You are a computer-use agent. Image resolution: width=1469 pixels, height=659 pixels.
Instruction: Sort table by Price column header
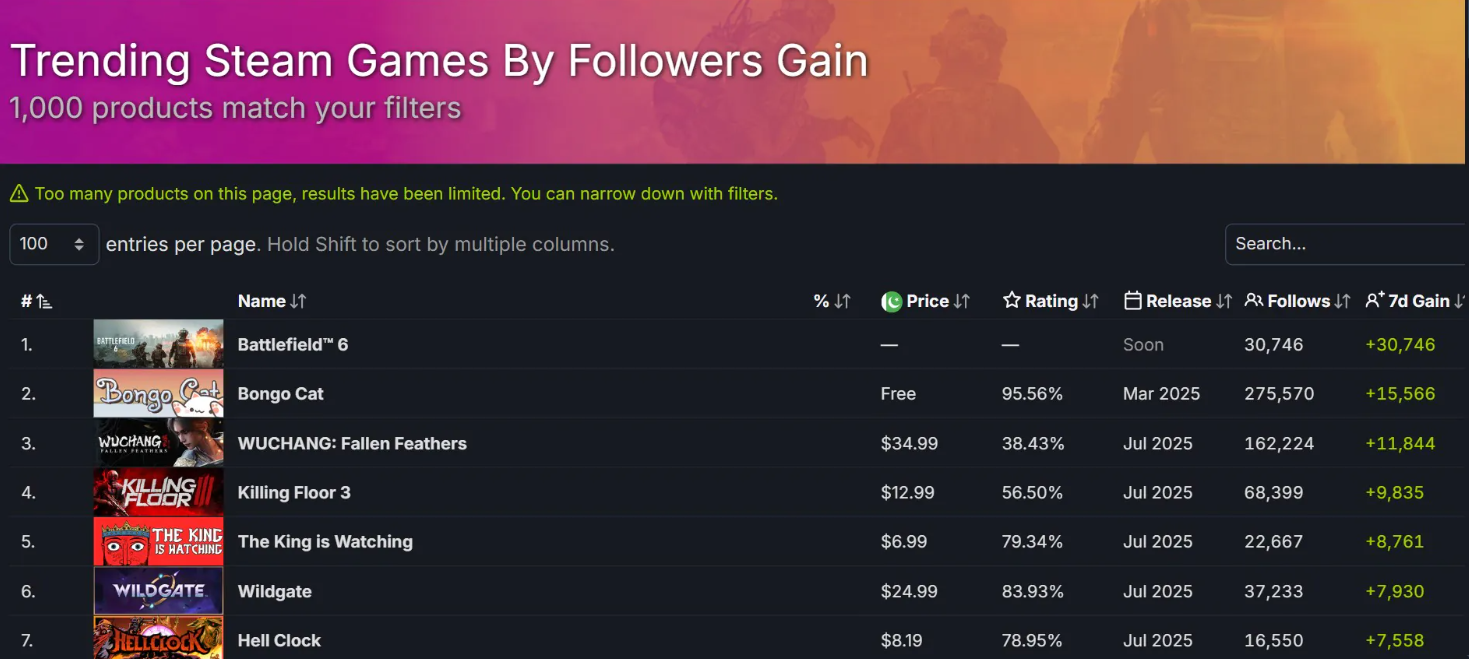click(x=927, y=301)
